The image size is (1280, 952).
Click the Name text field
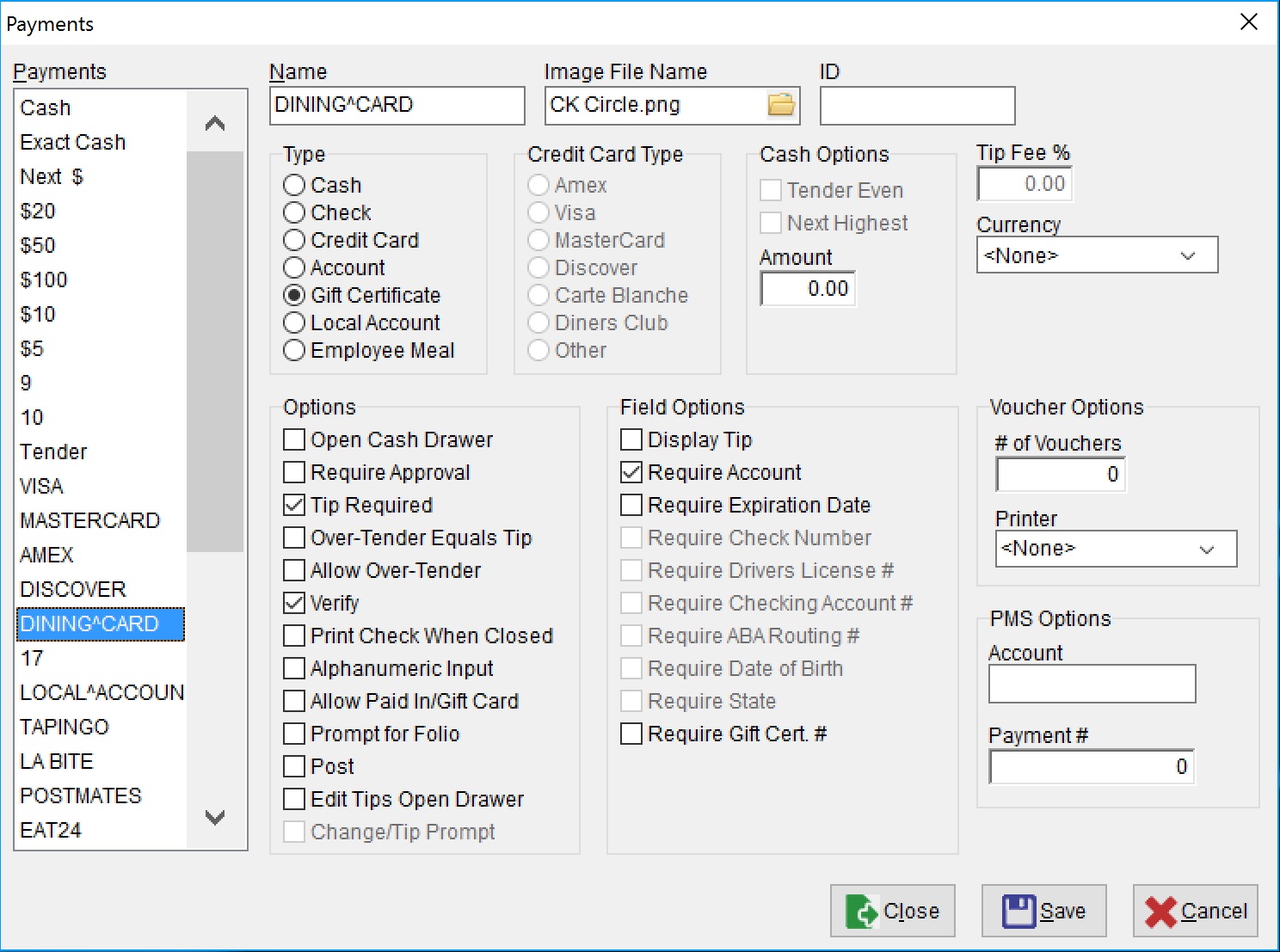point(397,105)
